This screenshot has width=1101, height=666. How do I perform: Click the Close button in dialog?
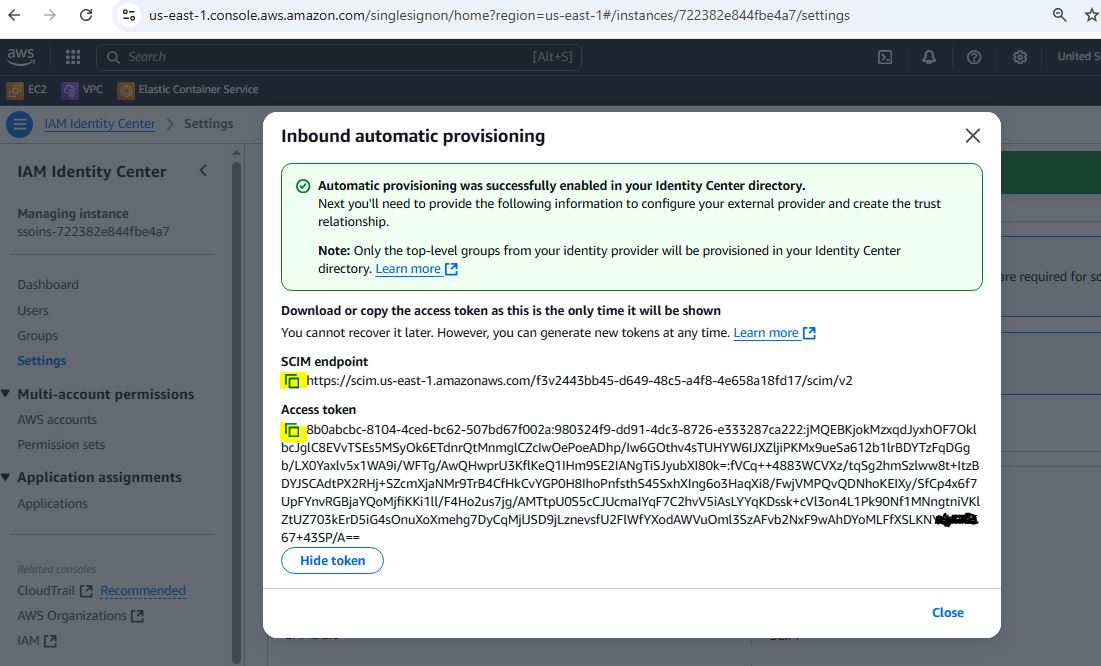coord(947,612)
